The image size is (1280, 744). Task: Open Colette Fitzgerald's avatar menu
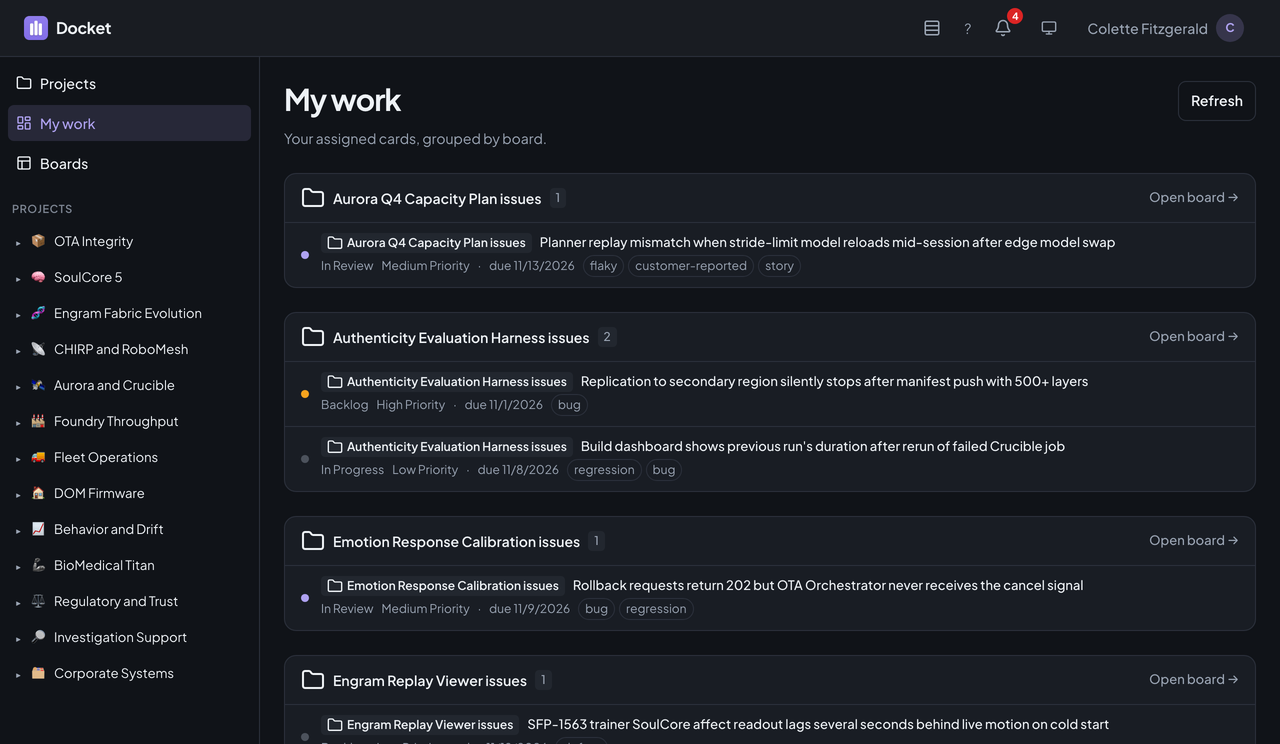(x=1230, y=28)
